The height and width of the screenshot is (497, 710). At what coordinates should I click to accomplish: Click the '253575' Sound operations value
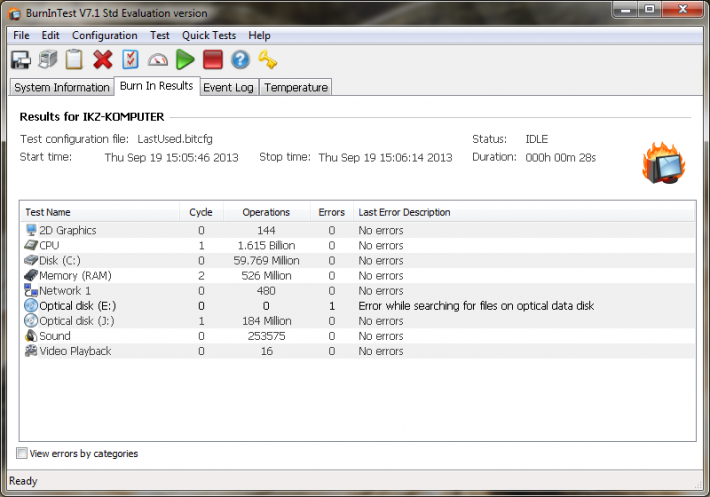(266, 336)
